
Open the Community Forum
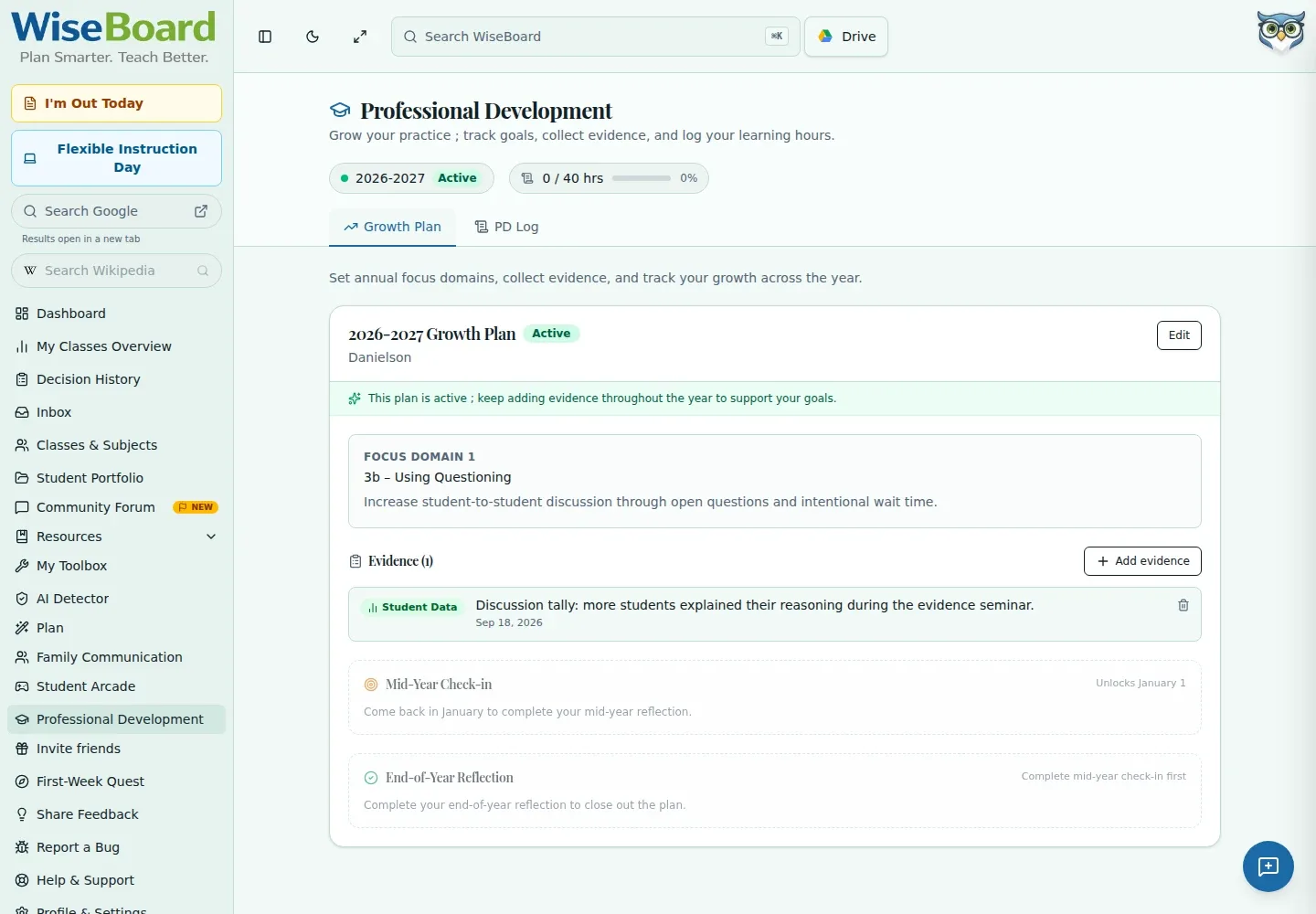(x=116, y=507)
